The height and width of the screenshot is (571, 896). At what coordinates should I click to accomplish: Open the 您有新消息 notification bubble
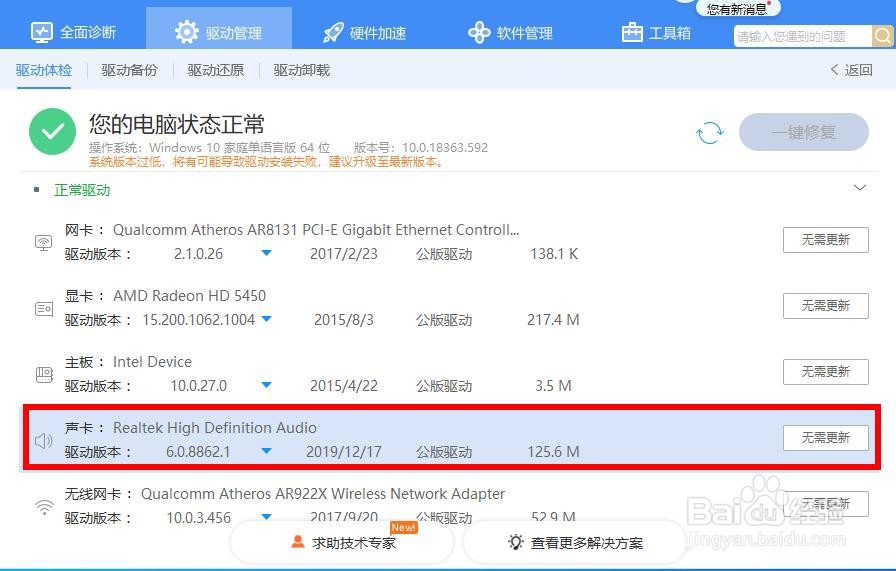coord(737,9)
